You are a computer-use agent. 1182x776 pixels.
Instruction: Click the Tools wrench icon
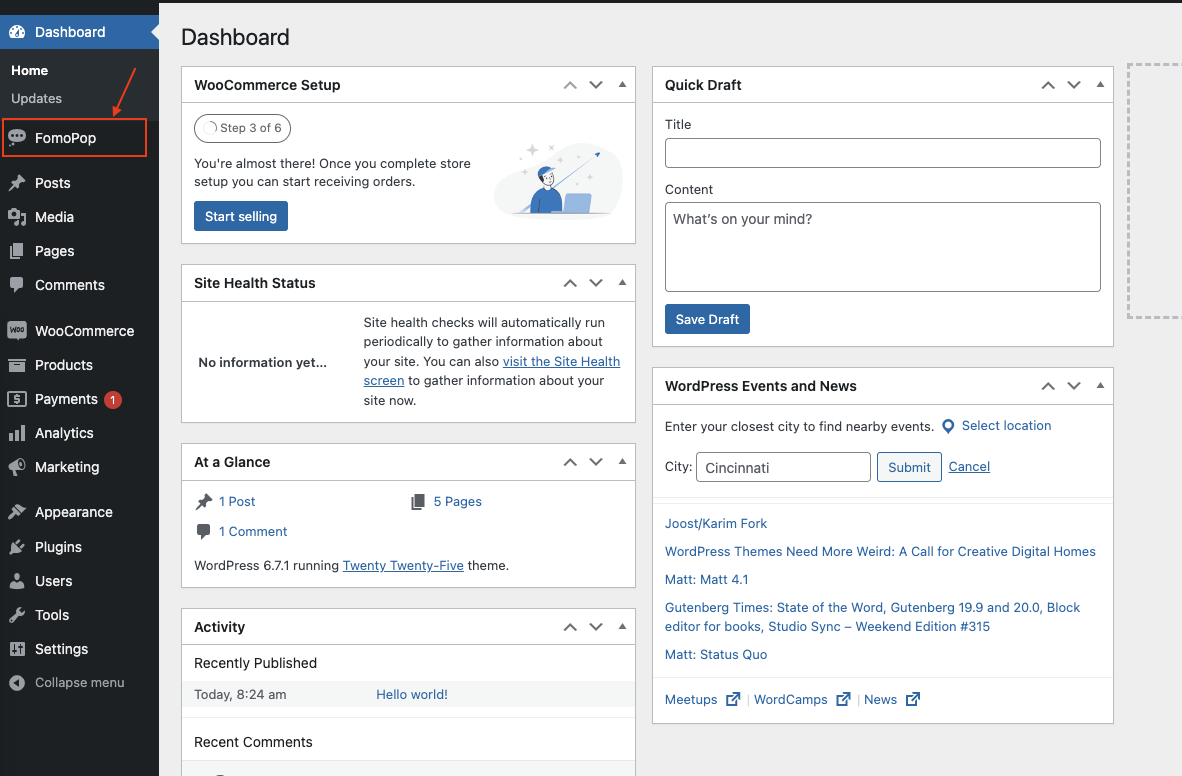tap(17, 615)
